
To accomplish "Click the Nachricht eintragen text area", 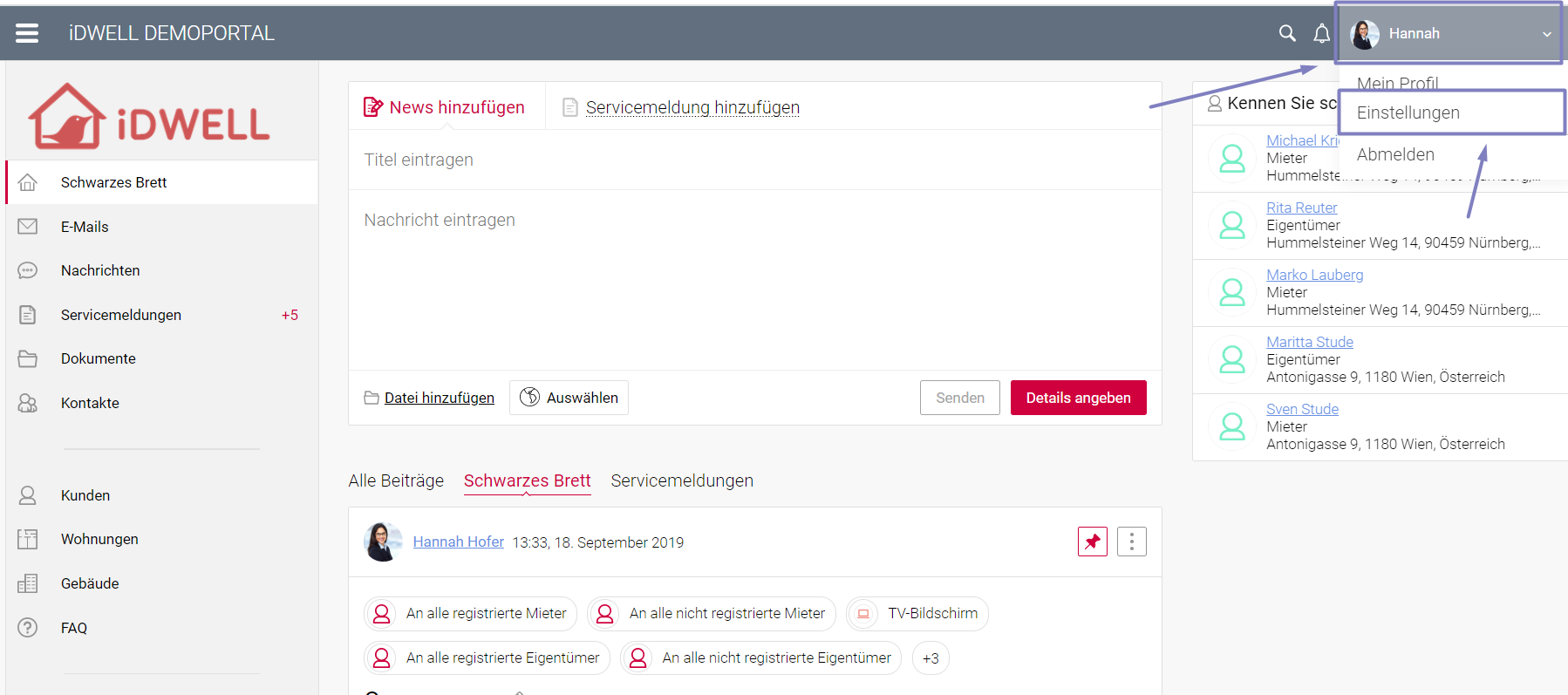I will click(755, 280).
